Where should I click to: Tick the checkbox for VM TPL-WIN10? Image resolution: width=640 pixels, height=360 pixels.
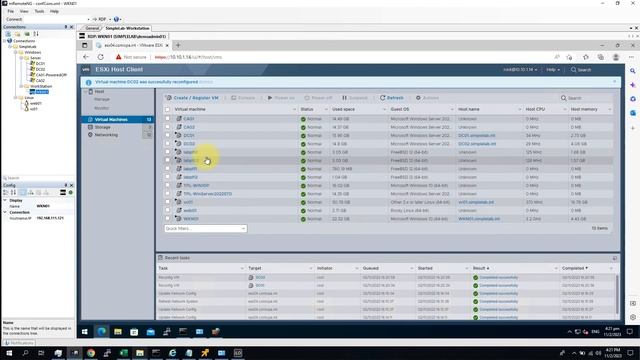pos(167,185)
